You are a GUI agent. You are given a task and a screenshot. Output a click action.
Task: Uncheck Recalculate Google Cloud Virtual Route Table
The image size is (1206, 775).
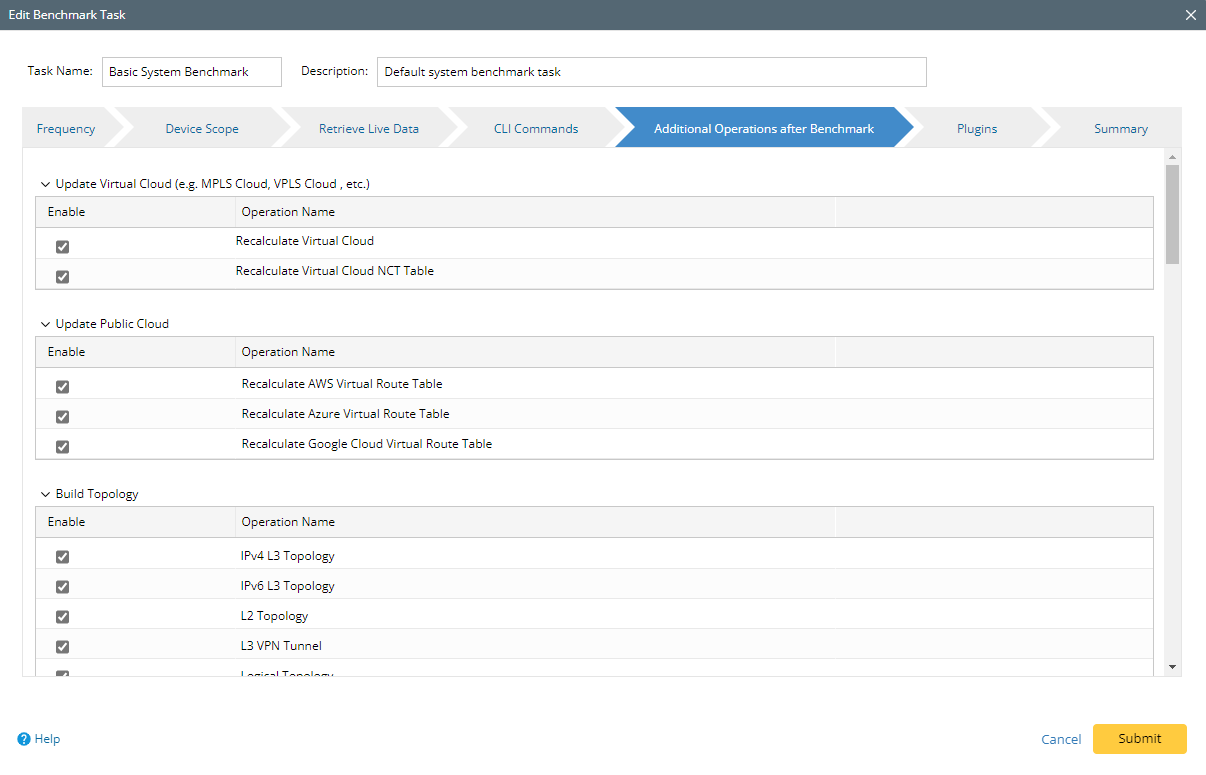tap(62, 446)
